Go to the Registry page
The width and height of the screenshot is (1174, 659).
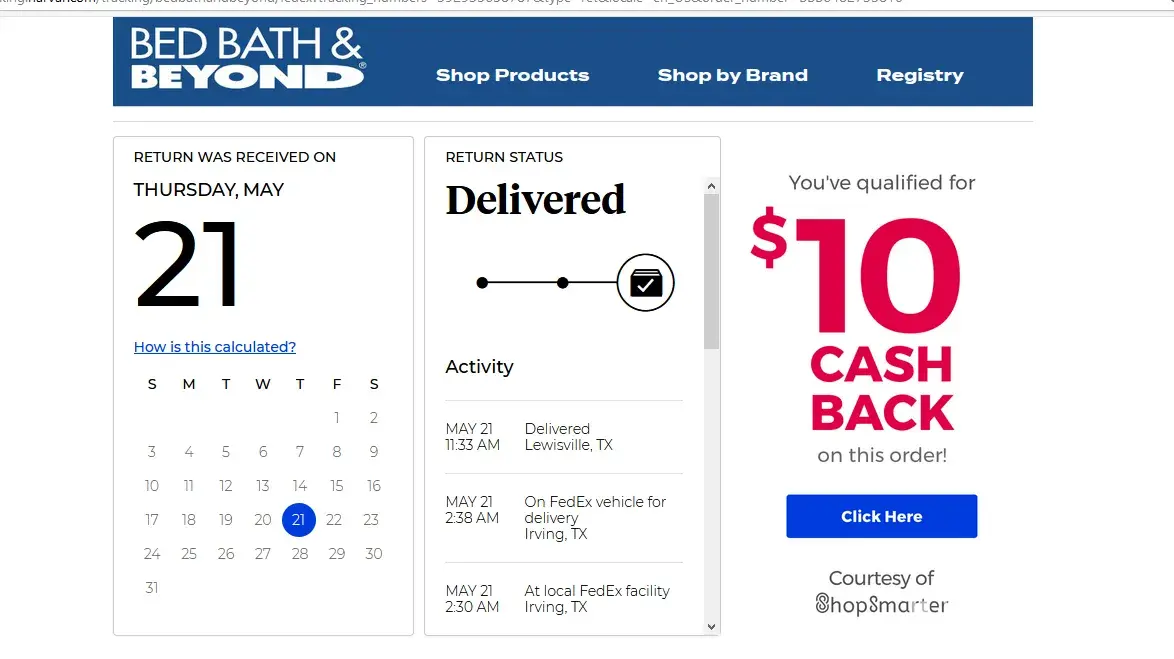click(920, 75)
